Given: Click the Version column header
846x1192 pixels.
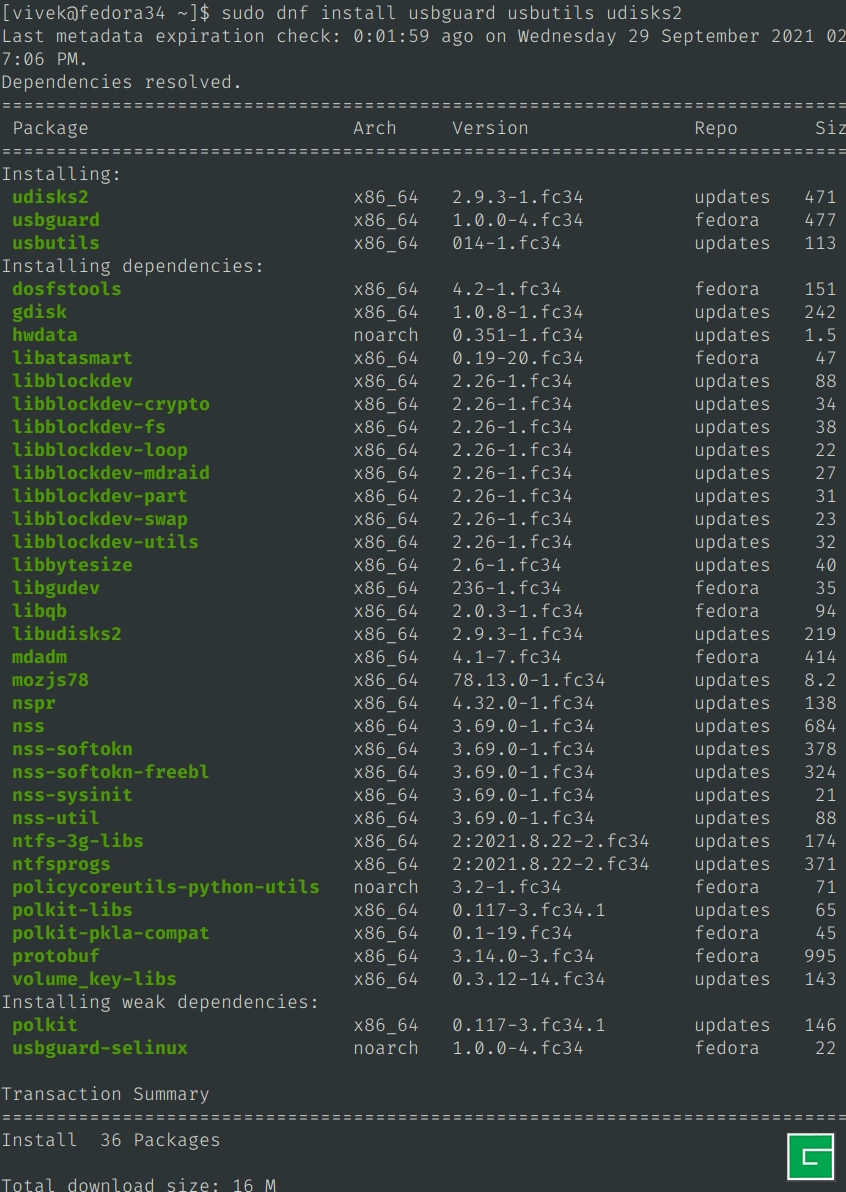Looking at the screenshot, I should pyautogui.click(x=490, y=128).
